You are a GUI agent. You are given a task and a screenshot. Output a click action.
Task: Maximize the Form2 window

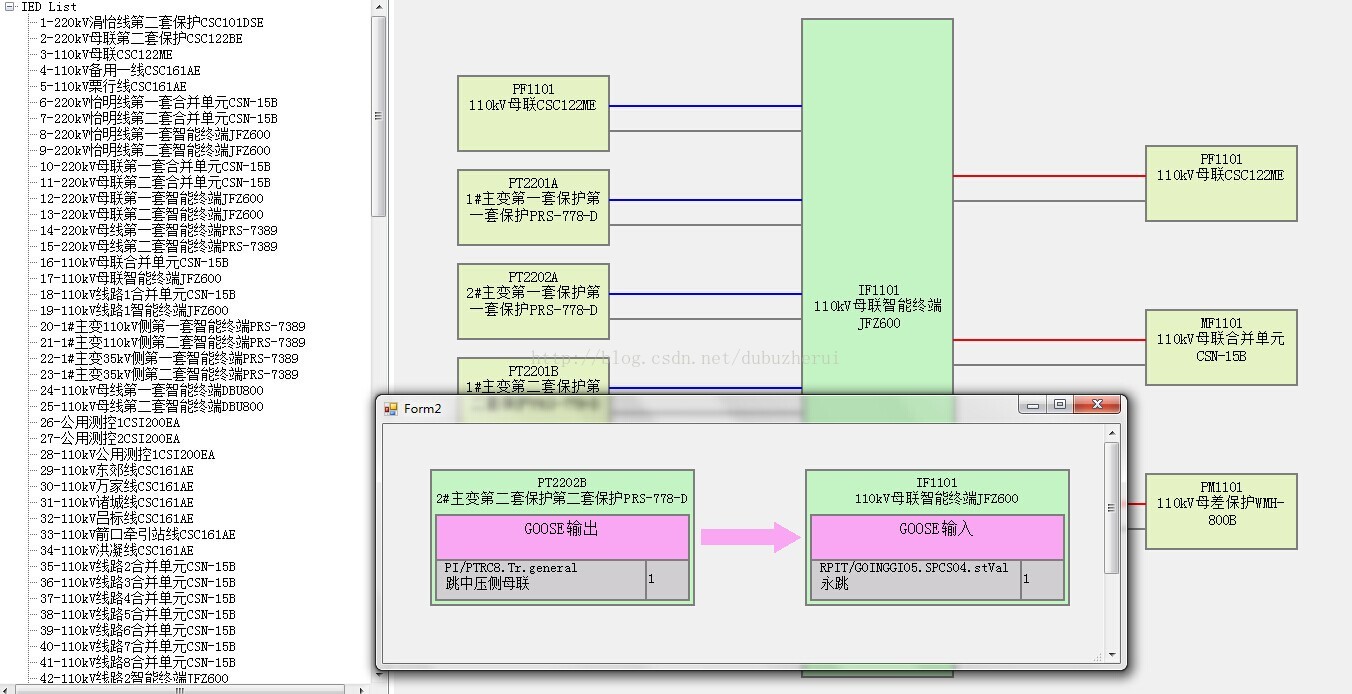tap(1059, 405)
